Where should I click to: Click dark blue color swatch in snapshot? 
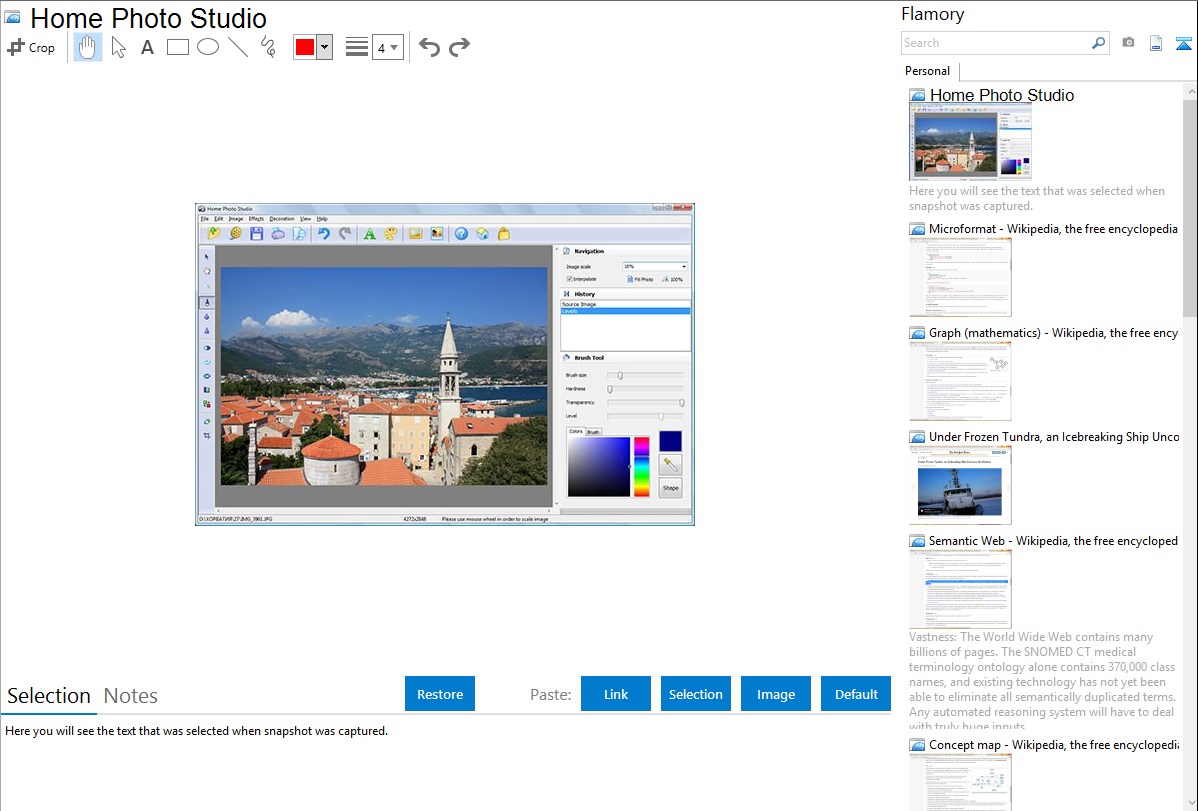(x=670, y=441)
